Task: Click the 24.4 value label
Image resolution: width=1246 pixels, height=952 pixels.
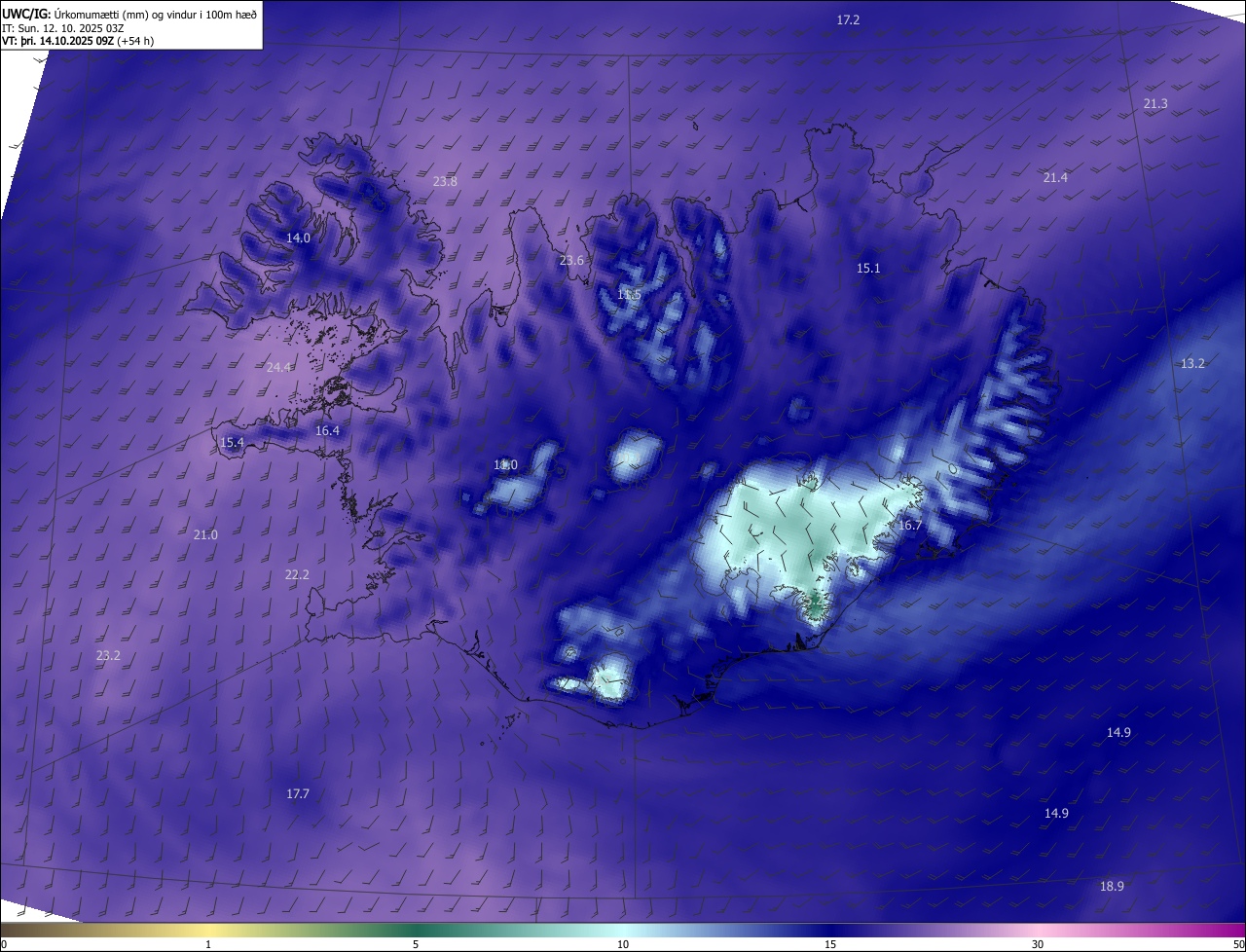Action: pos(278,367)
